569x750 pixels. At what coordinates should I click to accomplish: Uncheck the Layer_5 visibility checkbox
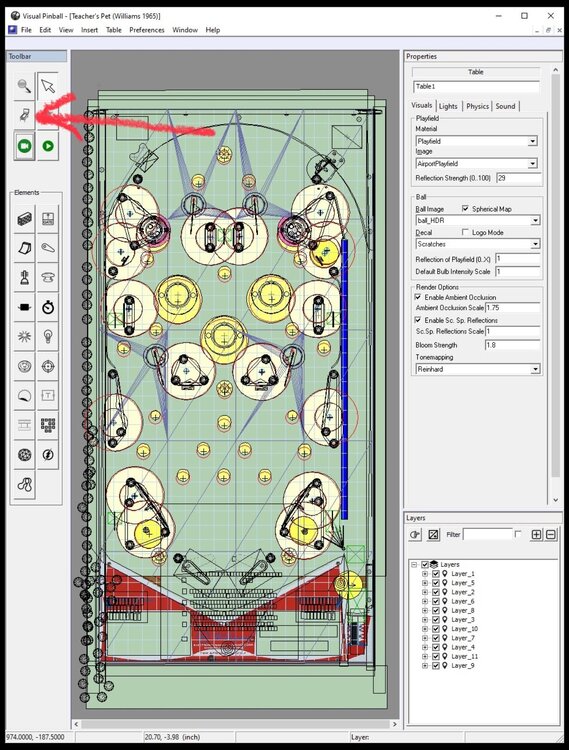point(436,583)
